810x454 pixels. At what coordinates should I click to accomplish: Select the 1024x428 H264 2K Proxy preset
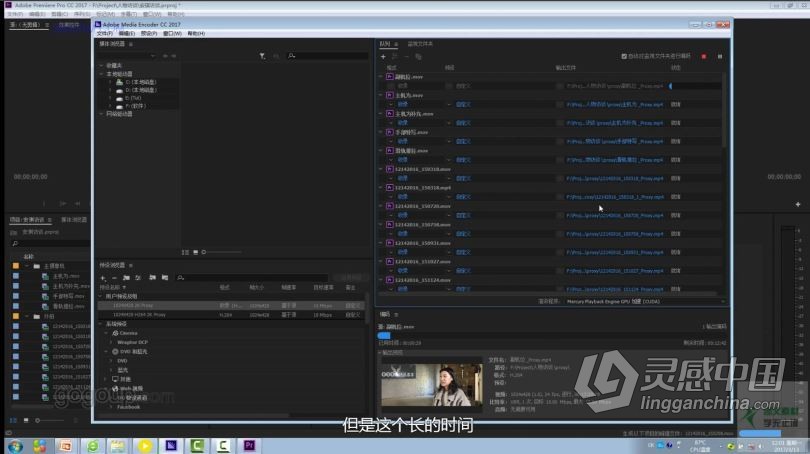pyautogui.click(x=136, y=314)
